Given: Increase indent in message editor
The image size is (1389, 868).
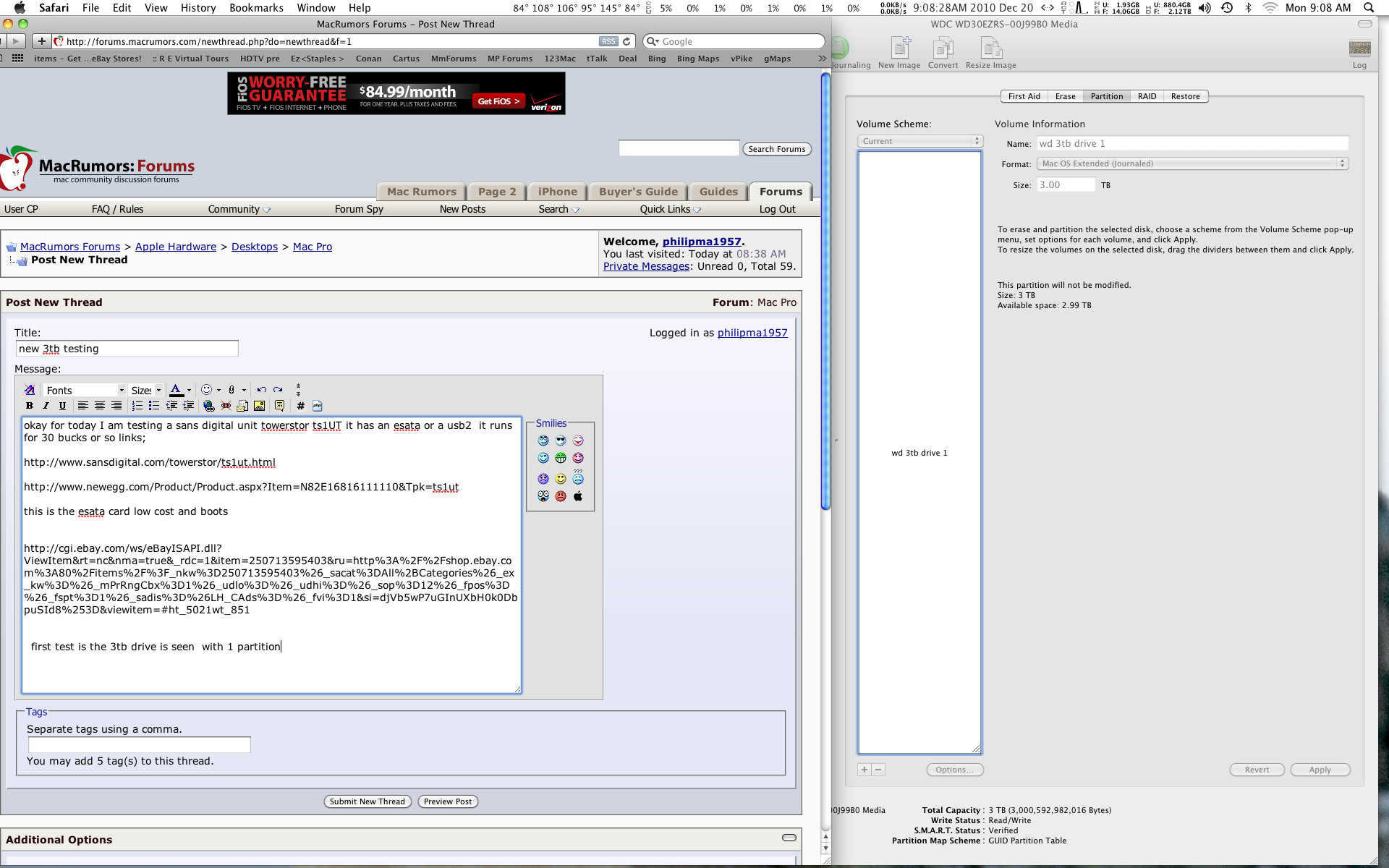Looking at the screenshot, I should pyautogui.click(x=188, y=406).
